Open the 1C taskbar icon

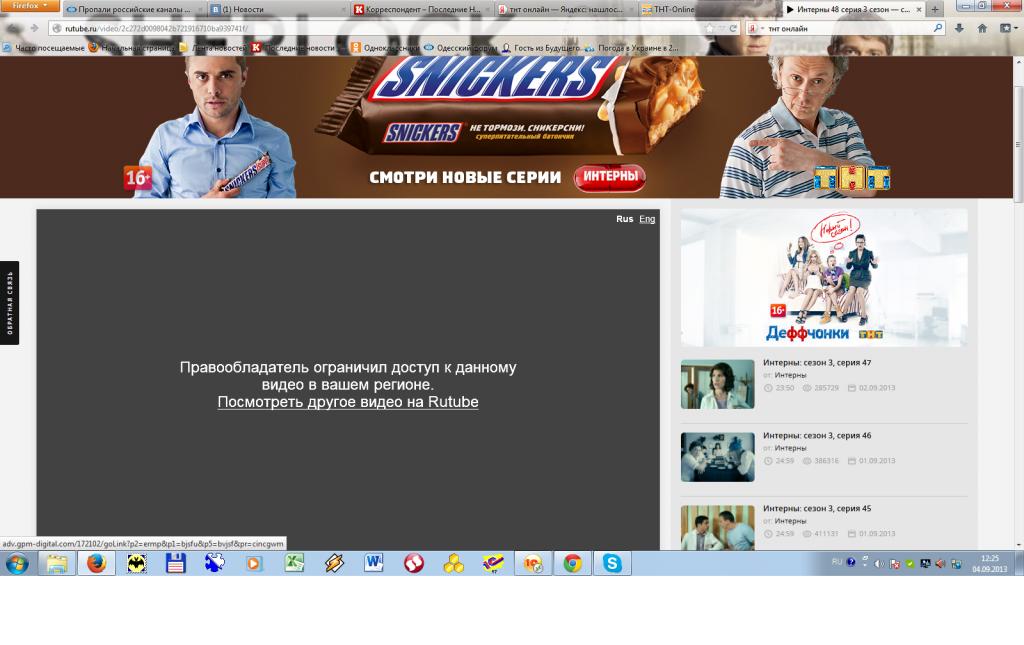pos(533,563)
